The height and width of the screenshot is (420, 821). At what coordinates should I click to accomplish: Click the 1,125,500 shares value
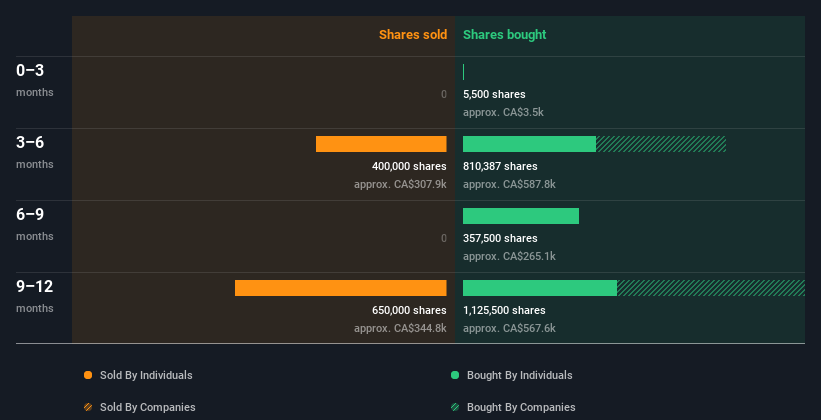click(504, 310)
